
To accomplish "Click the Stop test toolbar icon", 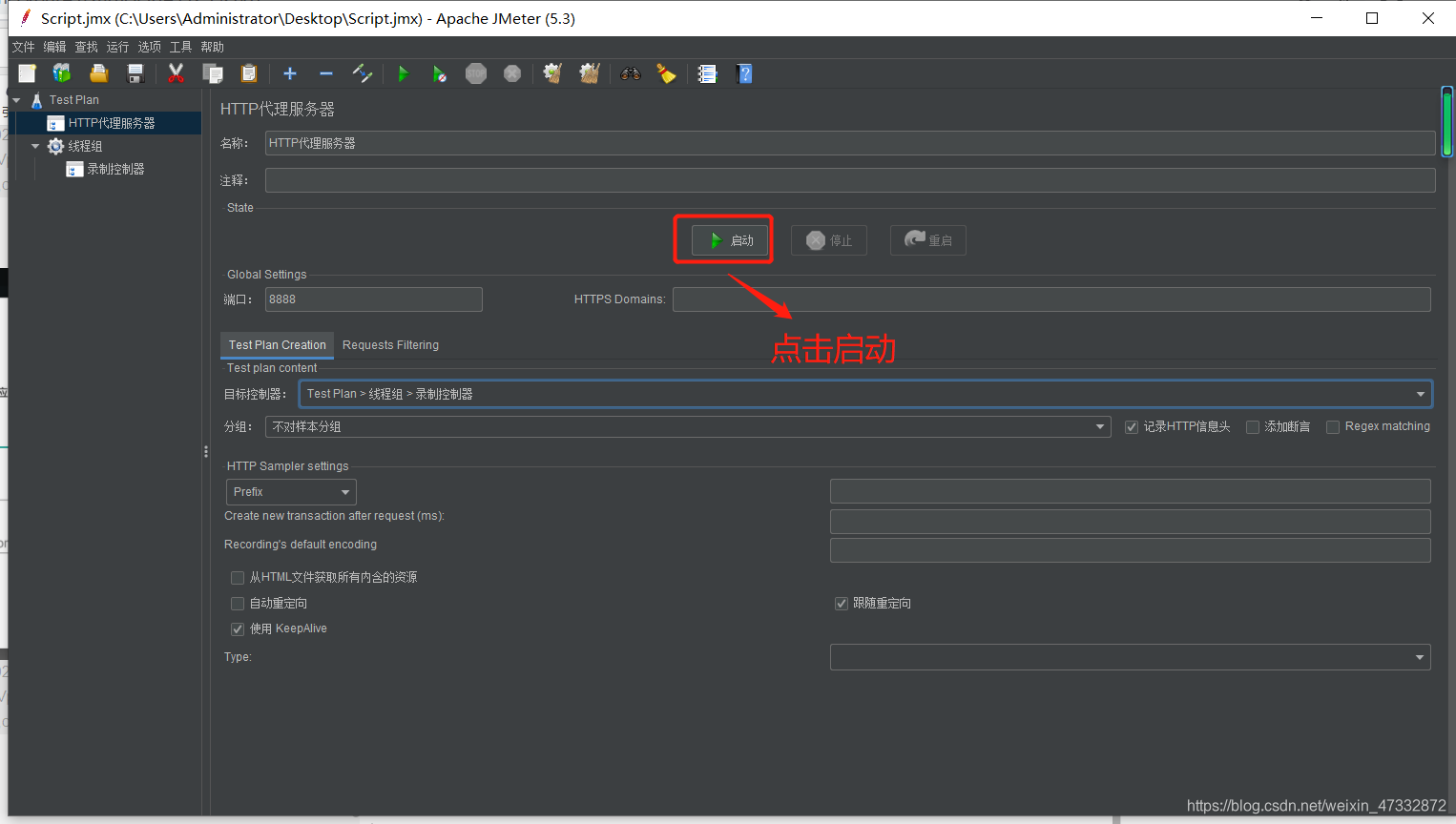I will pos(476,73).
